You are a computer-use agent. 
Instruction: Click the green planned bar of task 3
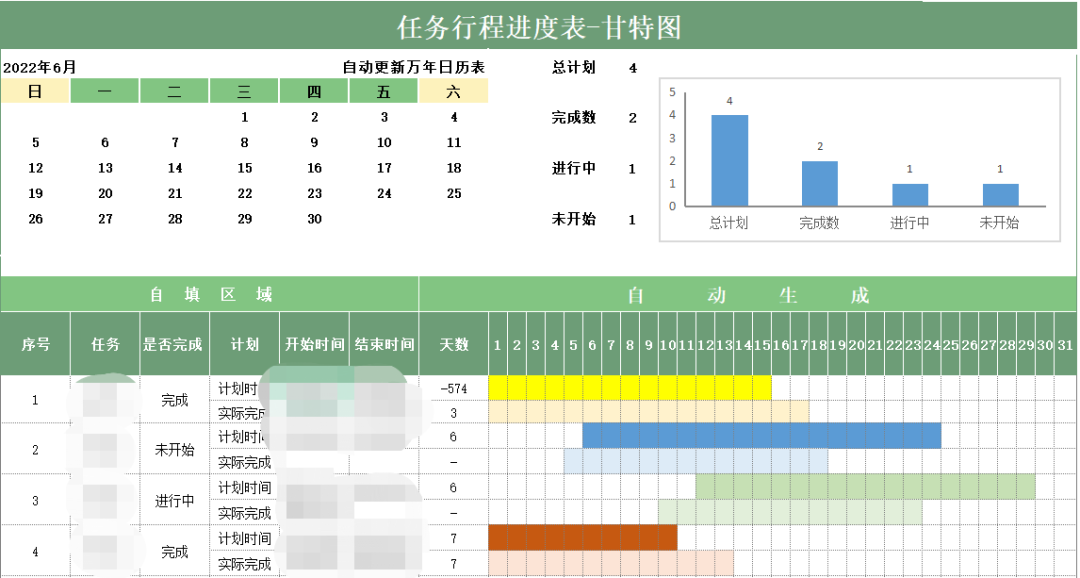coord(865,486)
